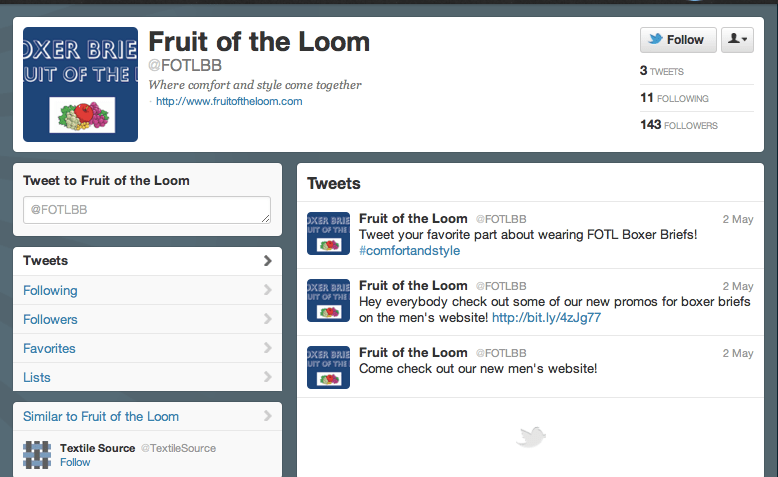Click the Textile Source avatar icon
This screenshot has width=778, height=477.
tap(37, 455)
